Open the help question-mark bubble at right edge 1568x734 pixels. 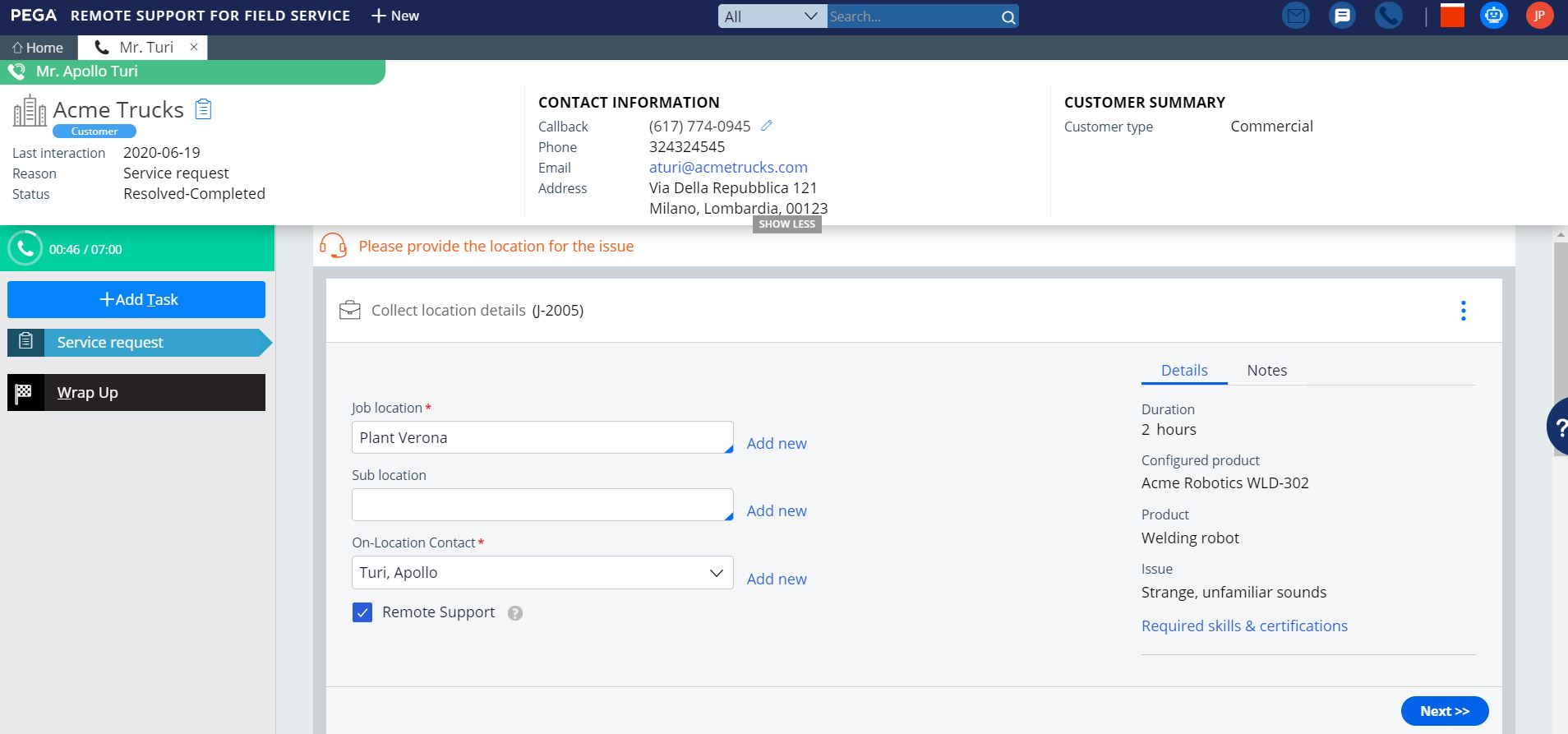[1557, 427]
